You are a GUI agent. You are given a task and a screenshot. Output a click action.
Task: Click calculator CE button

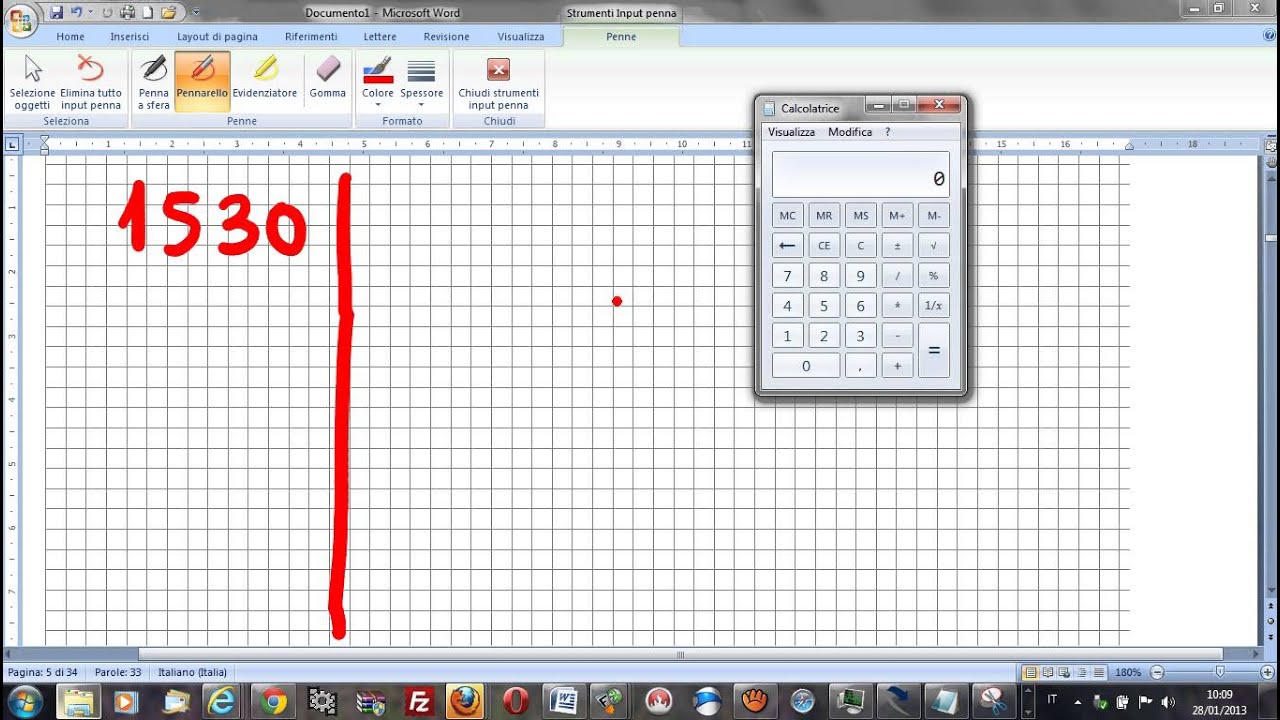tap(824, 246)
